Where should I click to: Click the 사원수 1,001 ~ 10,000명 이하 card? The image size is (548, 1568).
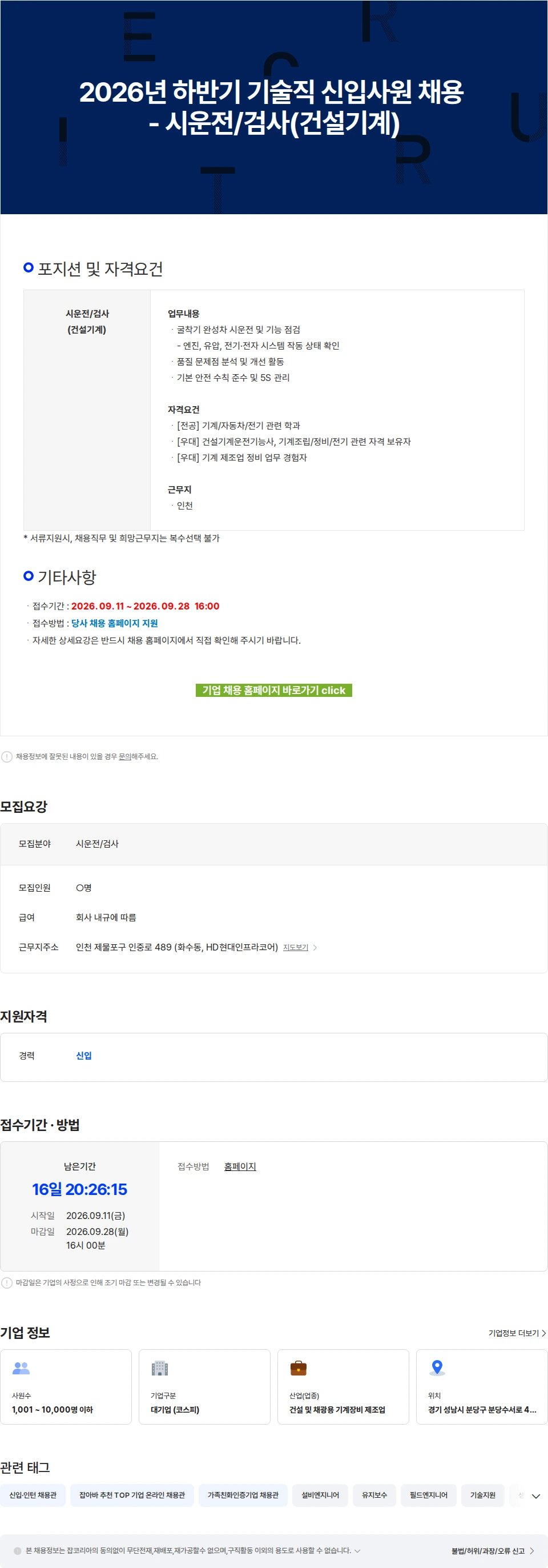66,1386
